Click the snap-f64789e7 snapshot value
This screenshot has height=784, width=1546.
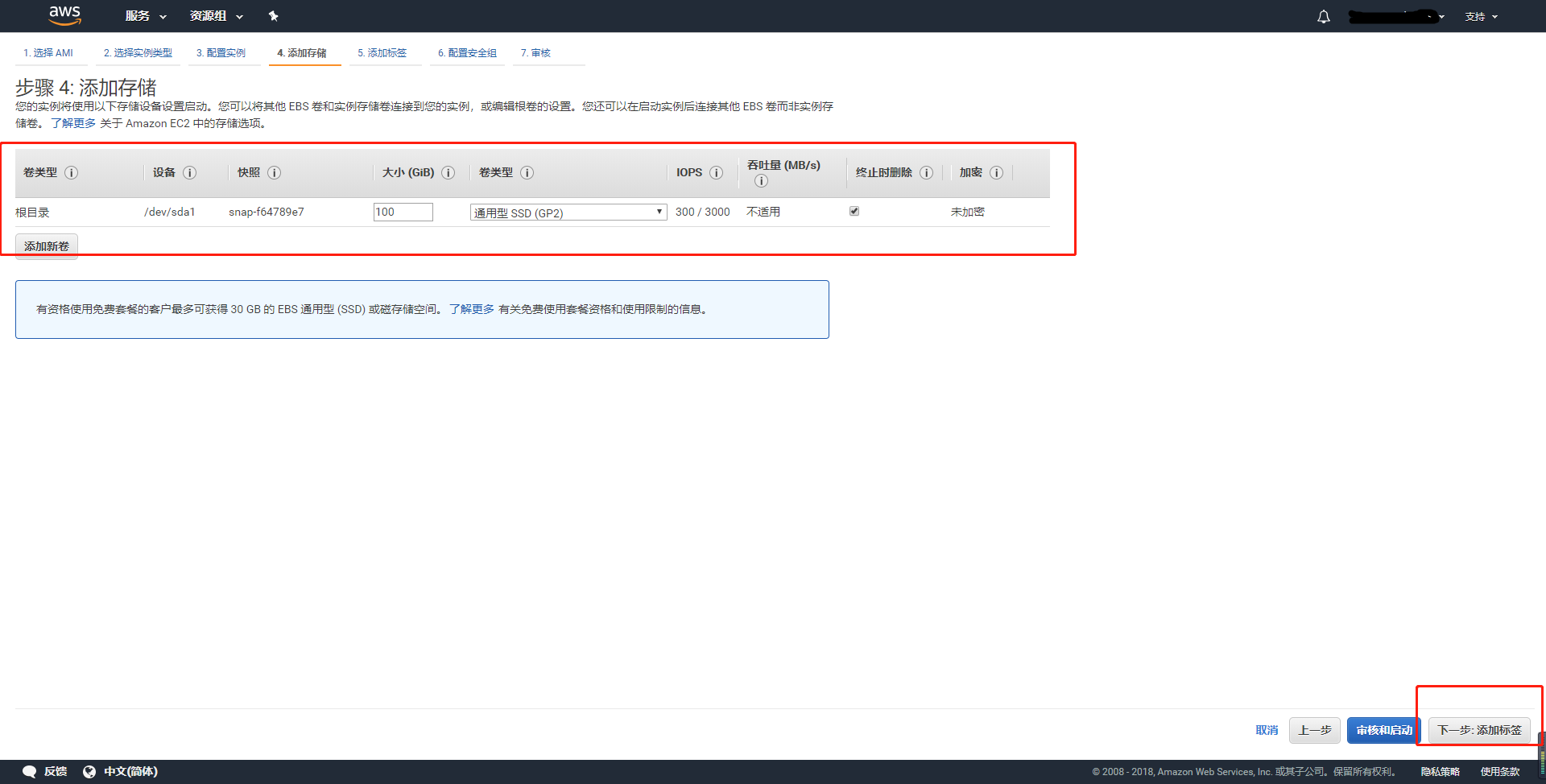point(267,212)
